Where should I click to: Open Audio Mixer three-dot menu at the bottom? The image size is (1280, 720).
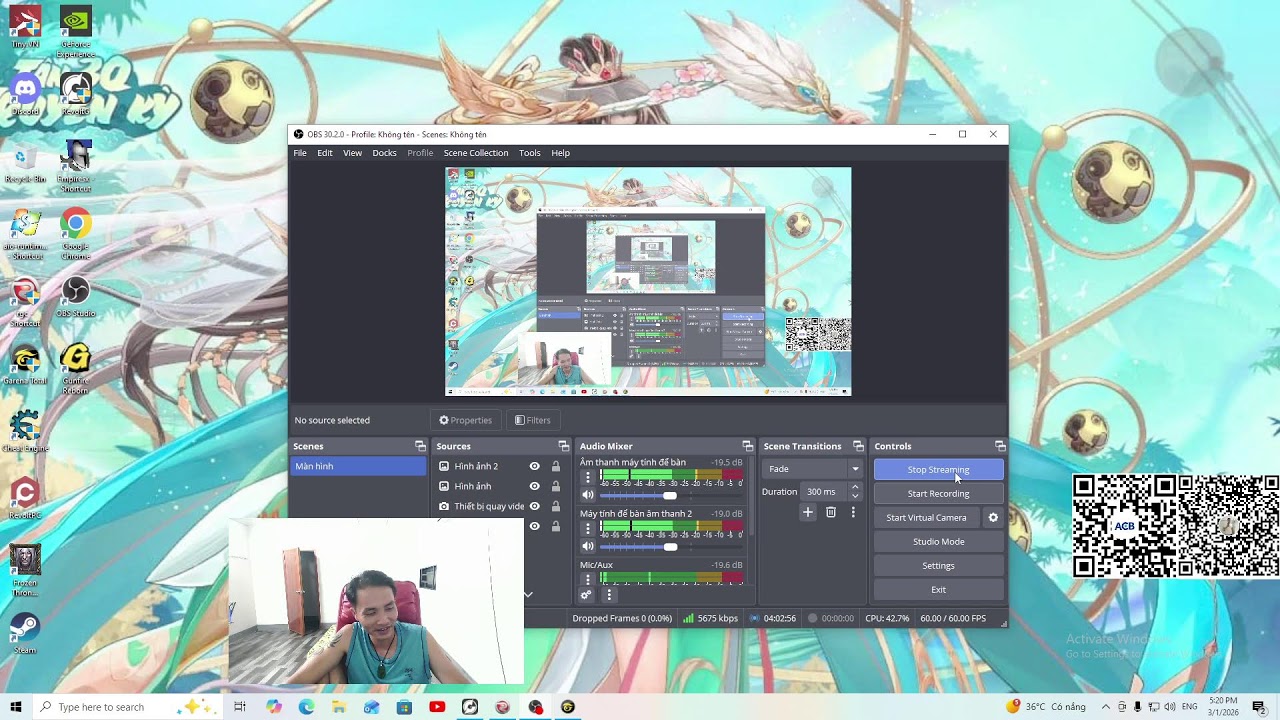(609, 595)
